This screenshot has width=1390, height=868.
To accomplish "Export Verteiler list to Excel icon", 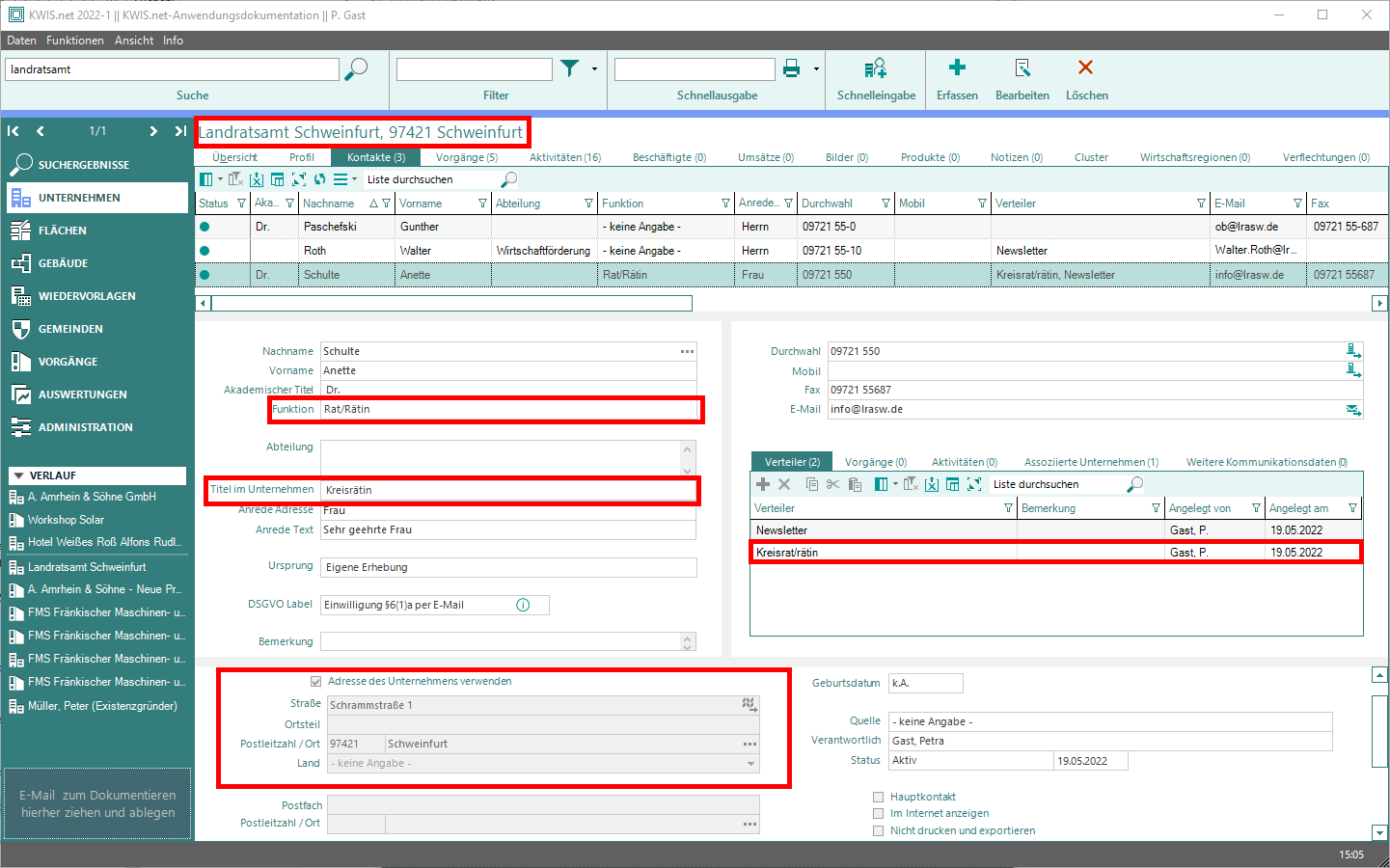I will [x=932, y=484].
